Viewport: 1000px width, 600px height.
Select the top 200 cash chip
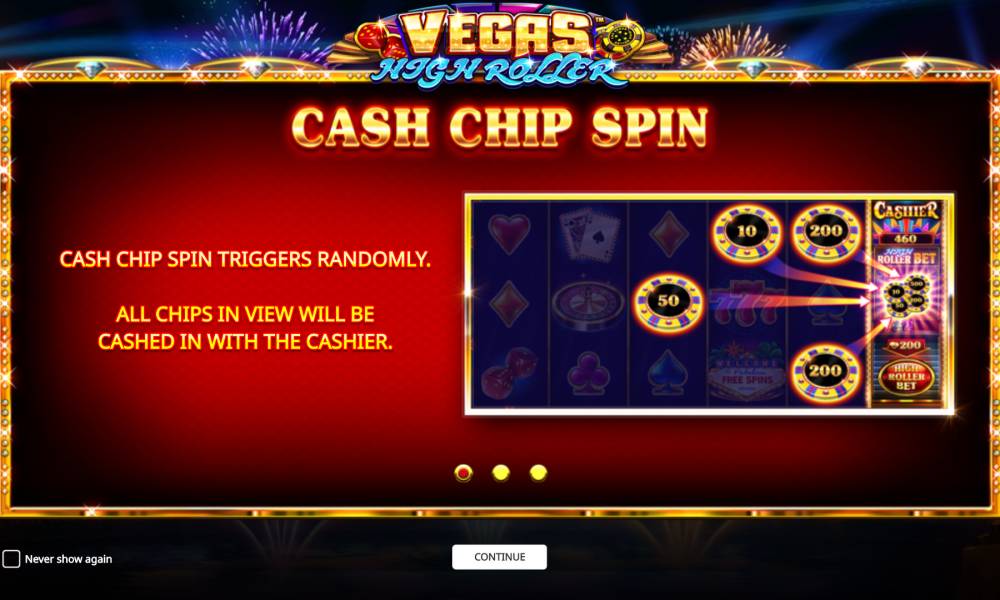click(826, 232)
